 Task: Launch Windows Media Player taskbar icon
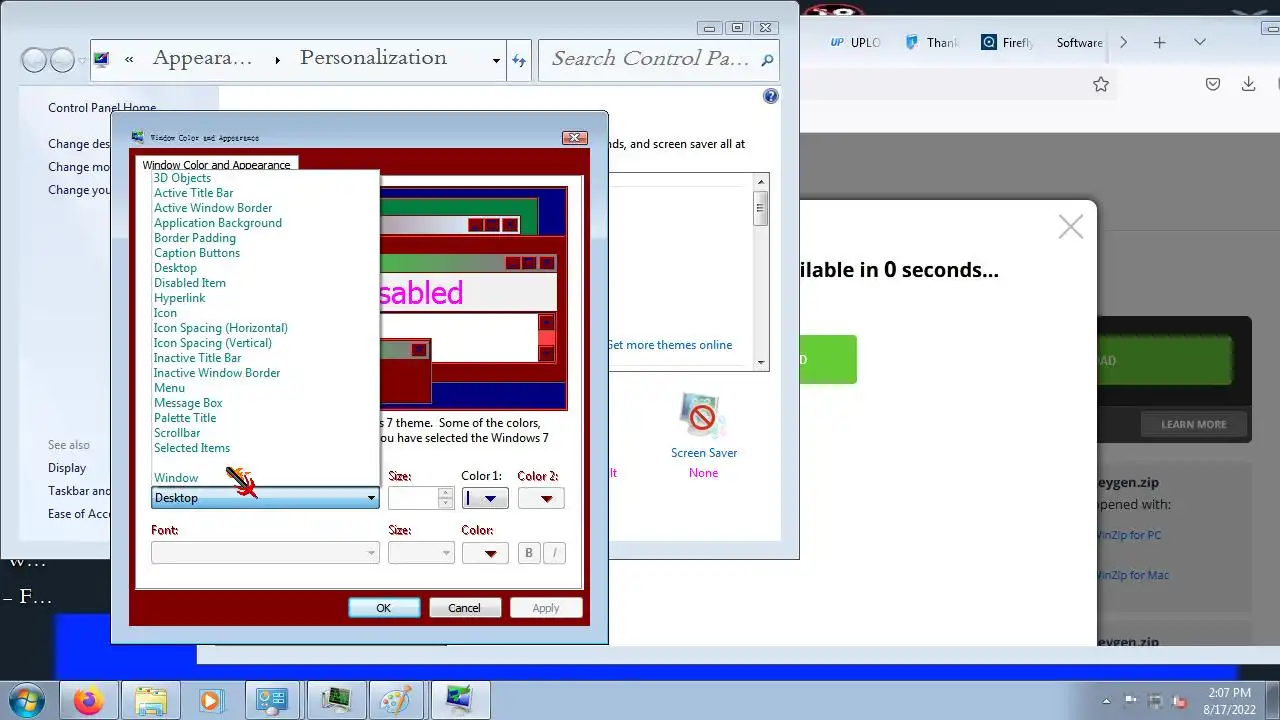[x=211, y=700]
